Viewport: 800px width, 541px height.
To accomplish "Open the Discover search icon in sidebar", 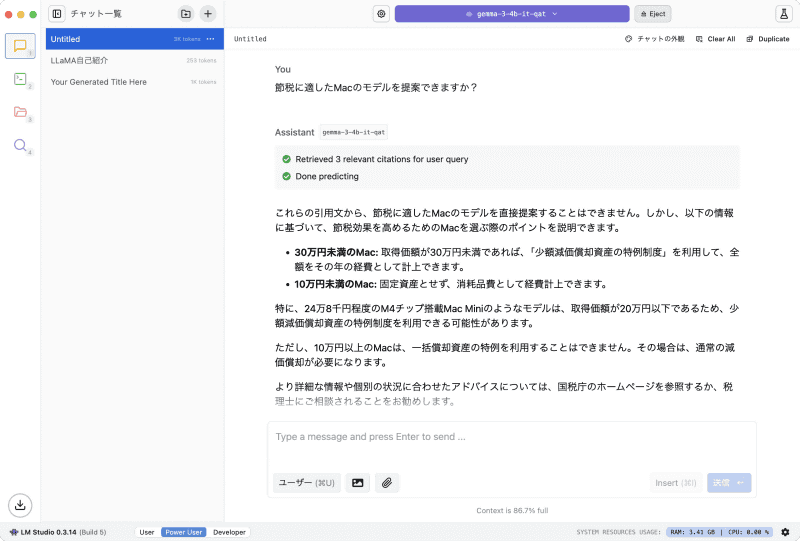I will (20, 145).
